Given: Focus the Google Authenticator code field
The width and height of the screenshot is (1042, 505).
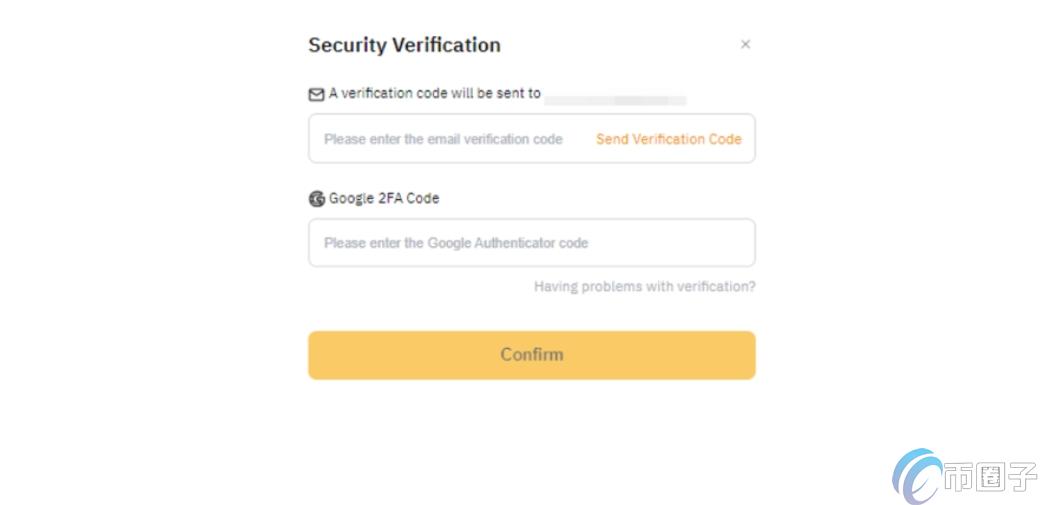Looking at the screenshot, I should coord(532,243).
